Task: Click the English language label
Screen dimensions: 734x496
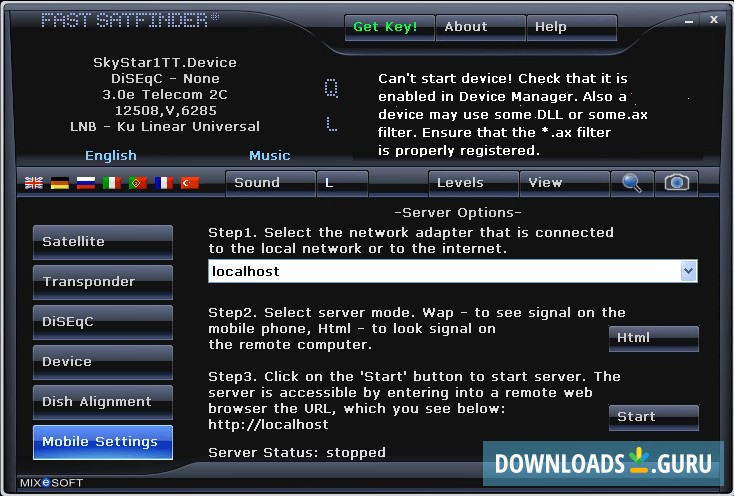Action: tap(111, 156)
